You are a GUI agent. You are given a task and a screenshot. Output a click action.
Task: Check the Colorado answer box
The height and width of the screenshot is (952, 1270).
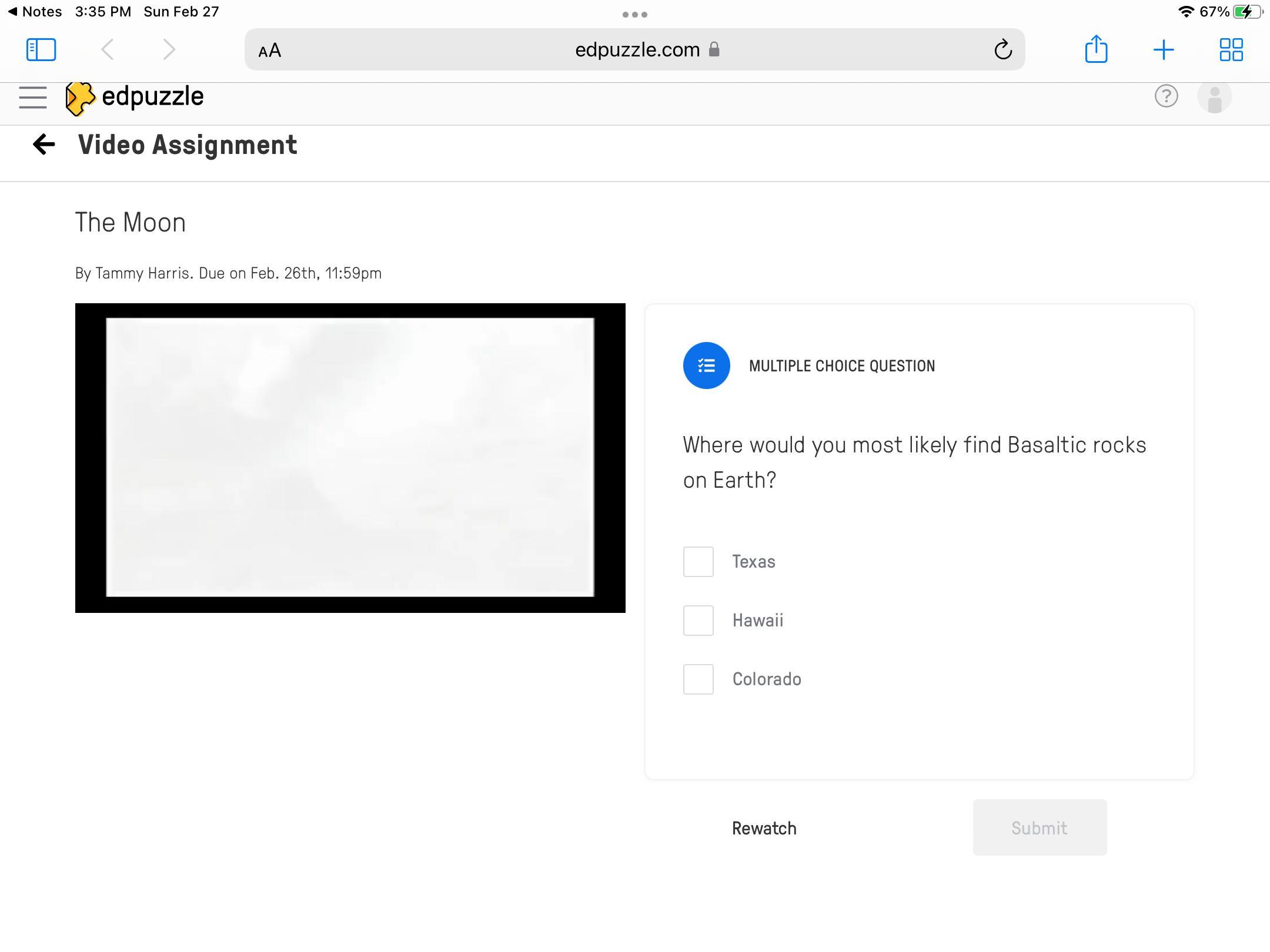(698, 679)
